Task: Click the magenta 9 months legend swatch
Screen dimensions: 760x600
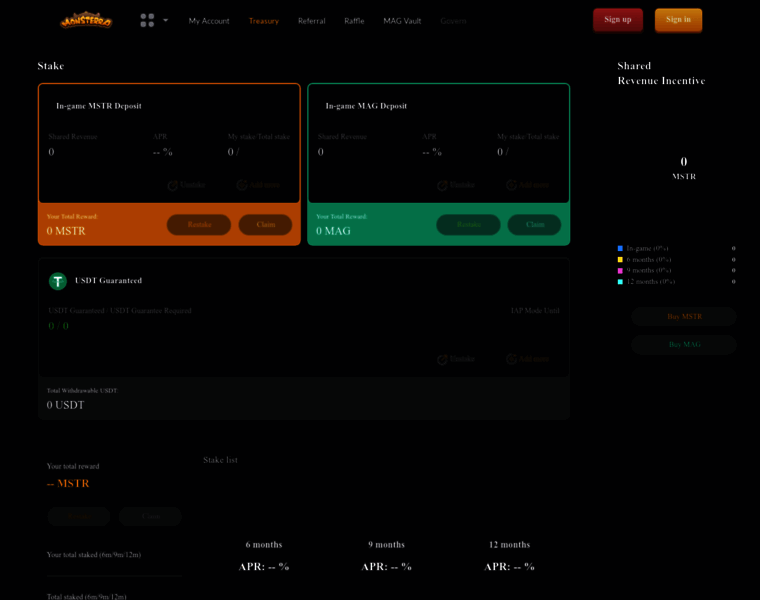Action: [x=620, y=270]
